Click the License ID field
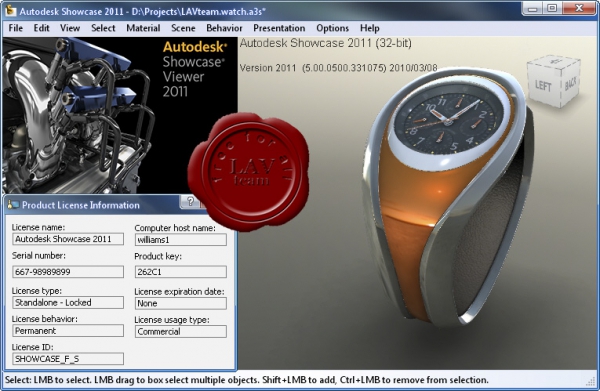 point(68,358)
